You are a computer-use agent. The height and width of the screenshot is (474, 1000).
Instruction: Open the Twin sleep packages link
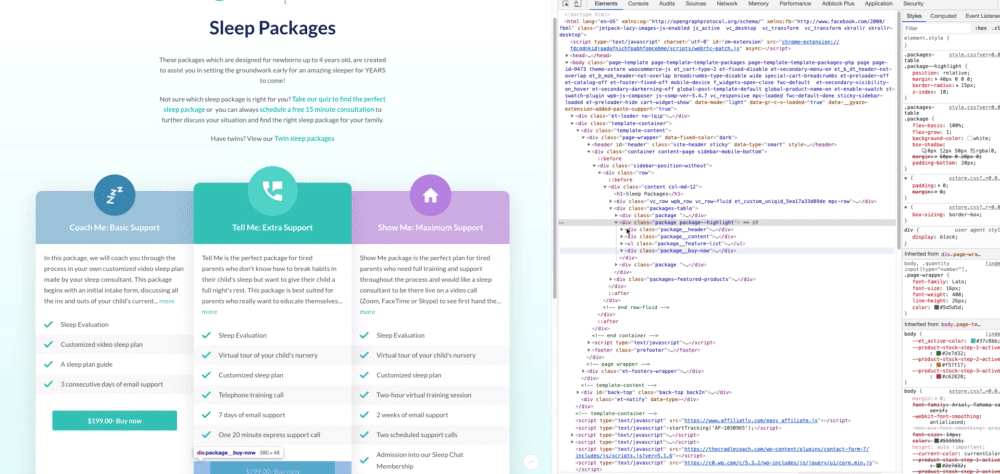tap(304, 138)
